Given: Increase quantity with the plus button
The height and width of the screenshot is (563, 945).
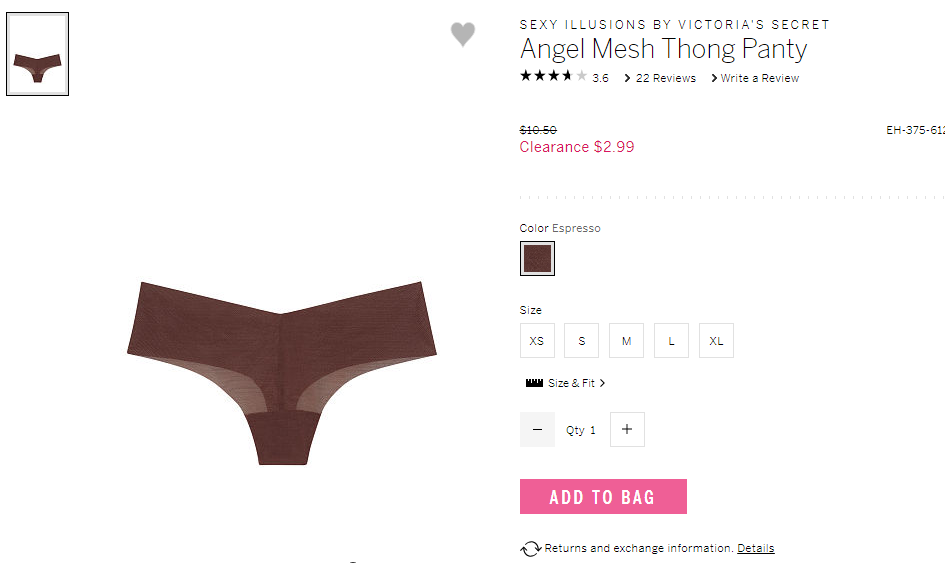Looking at the screenshot, I should [627, 429].
